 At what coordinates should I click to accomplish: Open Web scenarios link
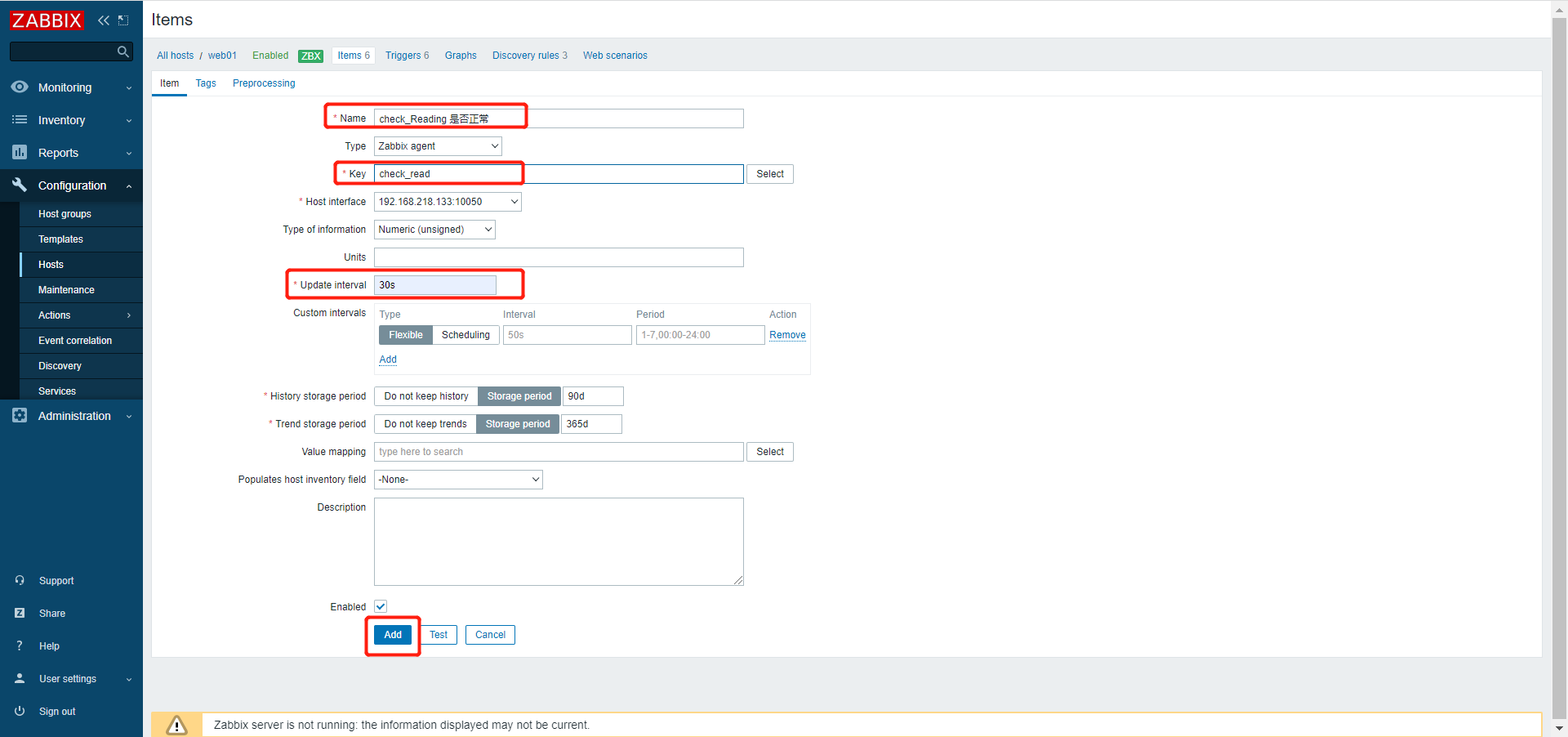point(615,56)
